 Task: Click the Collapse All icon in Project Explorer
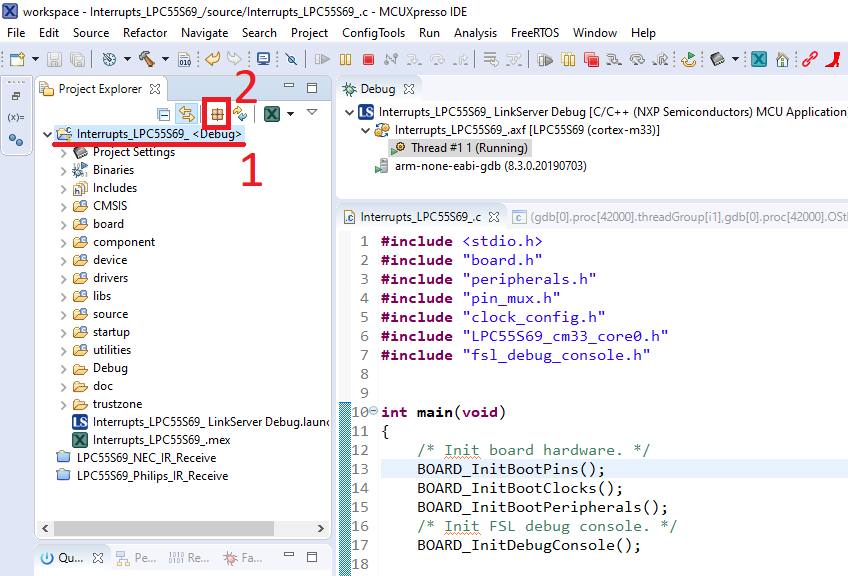163,114
